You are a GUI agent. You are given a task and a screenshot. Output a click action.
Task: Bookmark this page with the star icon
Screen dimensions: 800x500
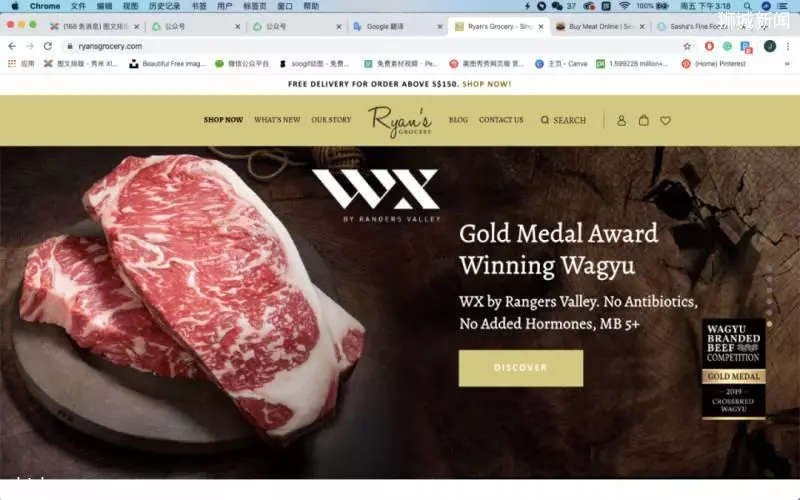coord(687,46)
